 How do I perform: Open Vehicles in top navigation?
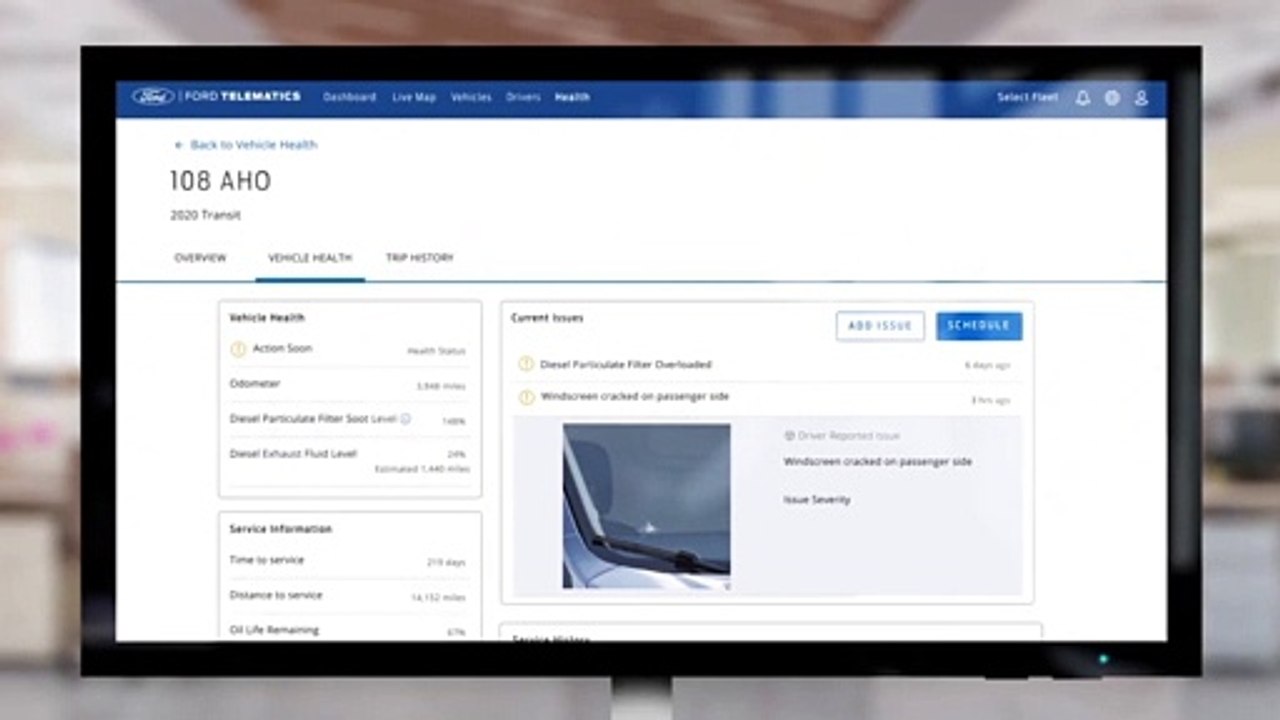click(x=471, y=97)
